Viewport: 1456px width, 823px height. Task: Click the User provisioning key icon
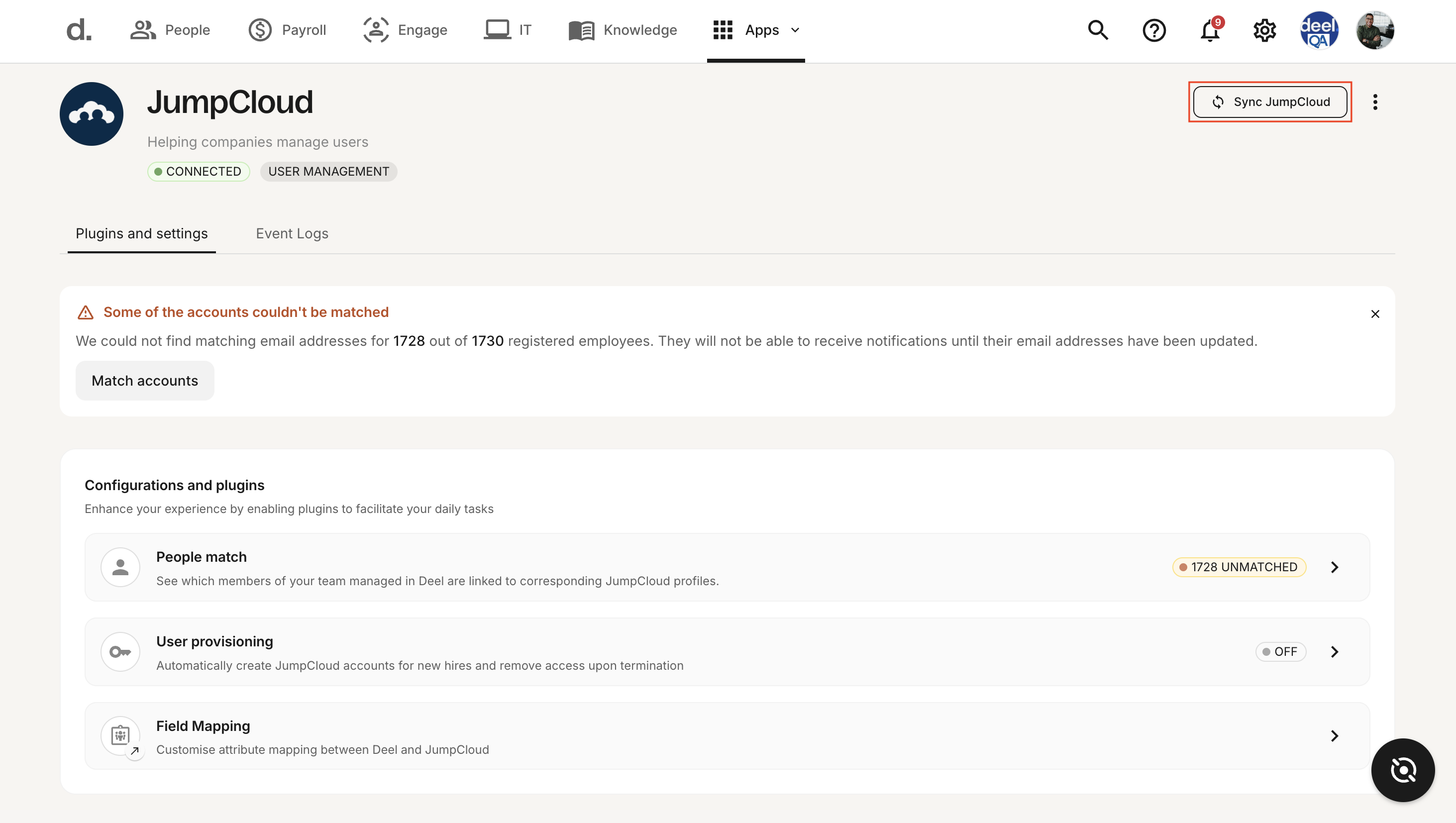120,652
